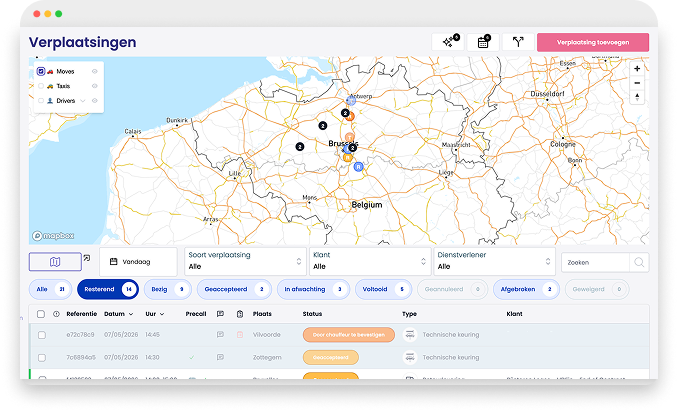Select the 'Bezig' status tab
678x412 pixels.
click(x=168, y=289)
